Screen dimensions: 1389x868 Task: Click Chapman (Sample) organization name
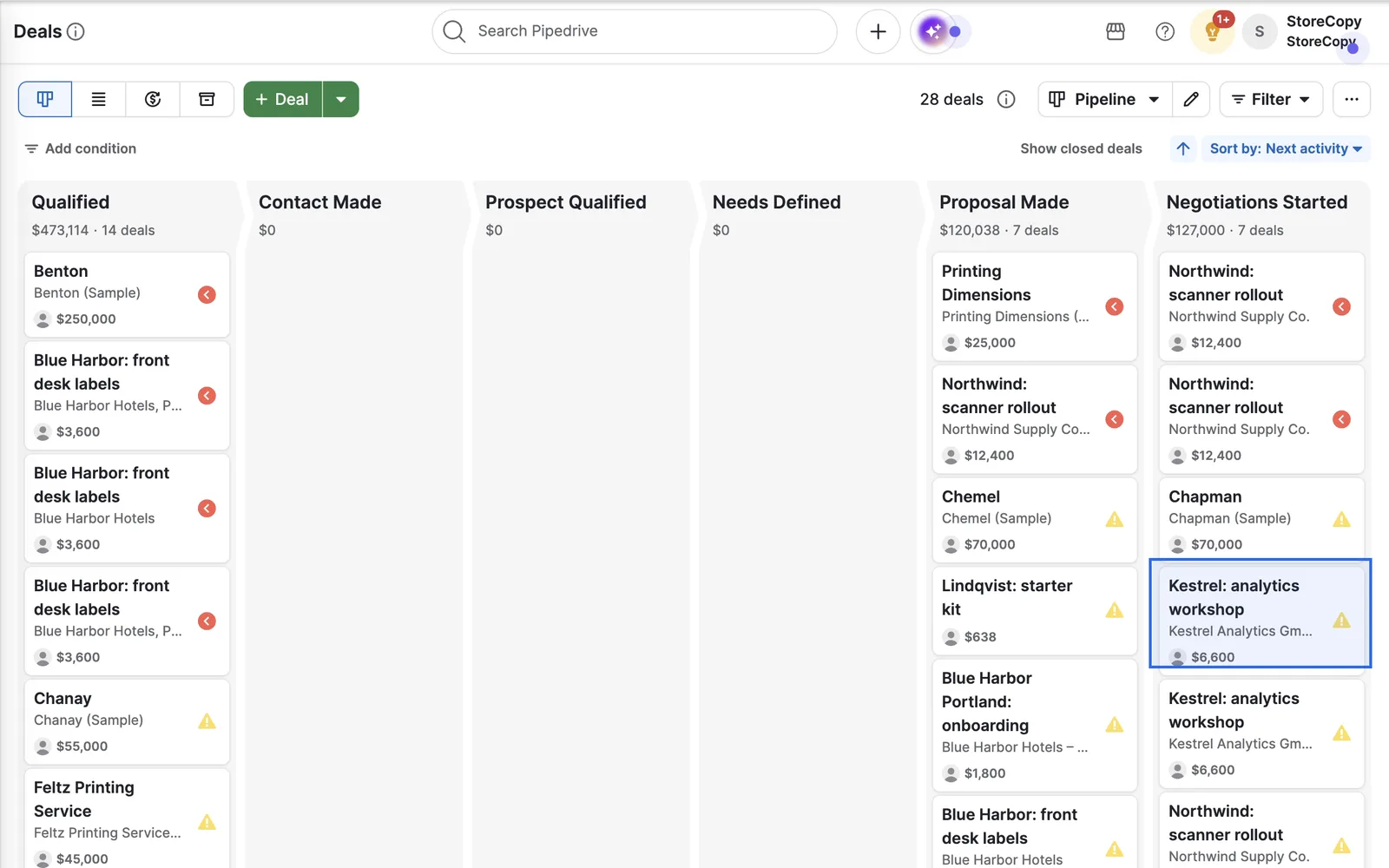click(1229, 518)
